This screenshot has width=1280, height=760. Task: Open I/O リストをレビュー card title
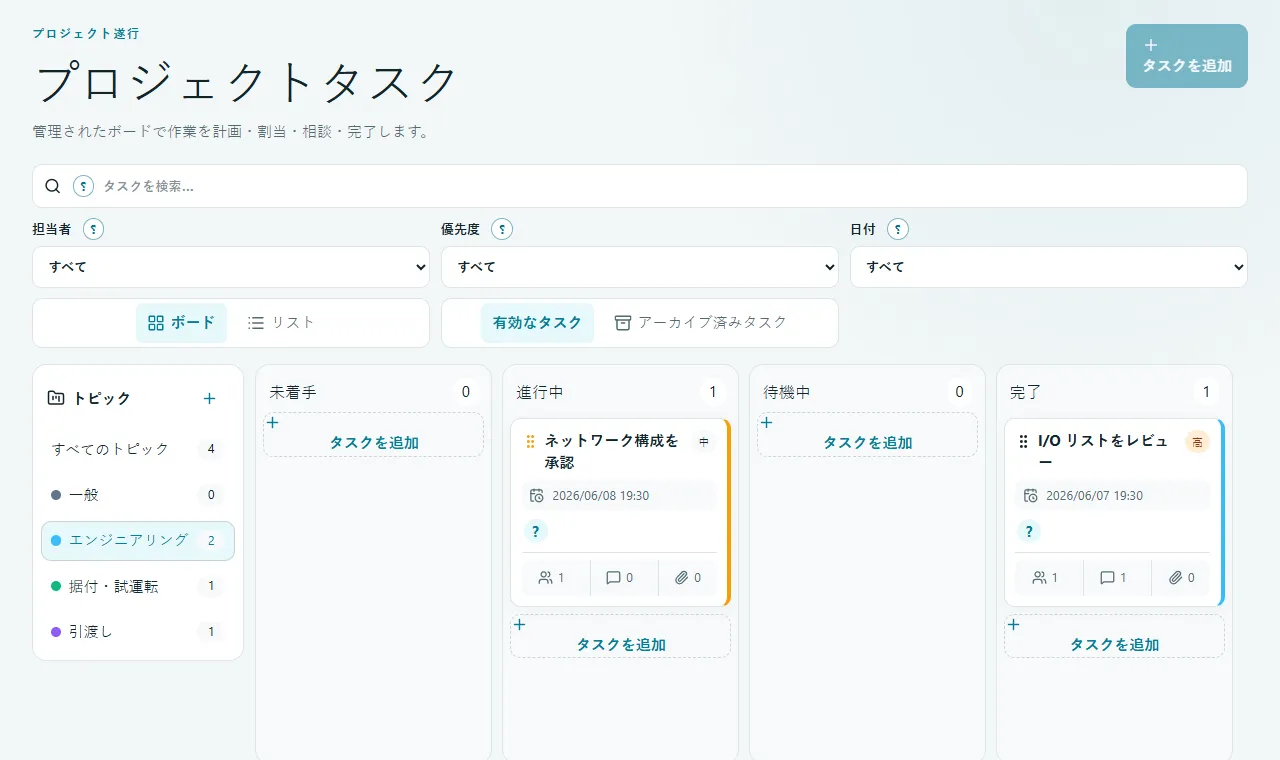(1104, 452)
